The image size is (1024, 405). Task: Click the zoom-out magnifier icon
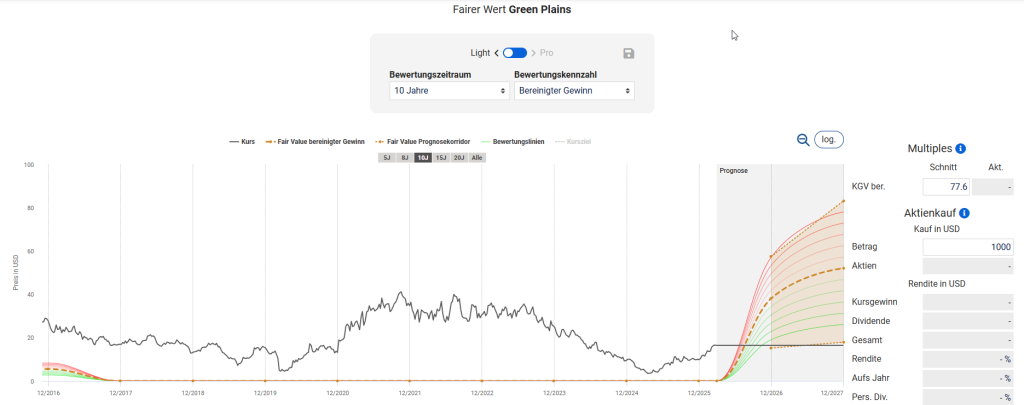tap(802, 140)
